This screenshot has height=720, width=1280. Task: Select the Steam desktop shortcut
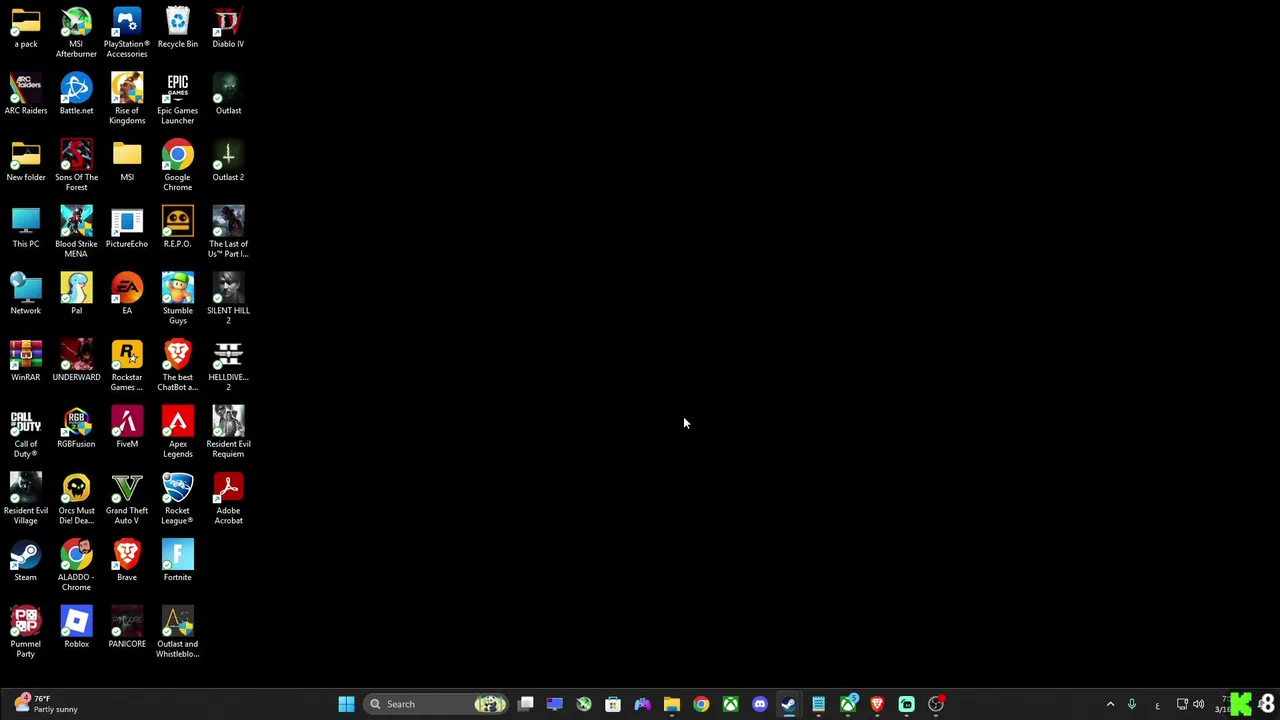pyautogui.click(x=26, y=562)
